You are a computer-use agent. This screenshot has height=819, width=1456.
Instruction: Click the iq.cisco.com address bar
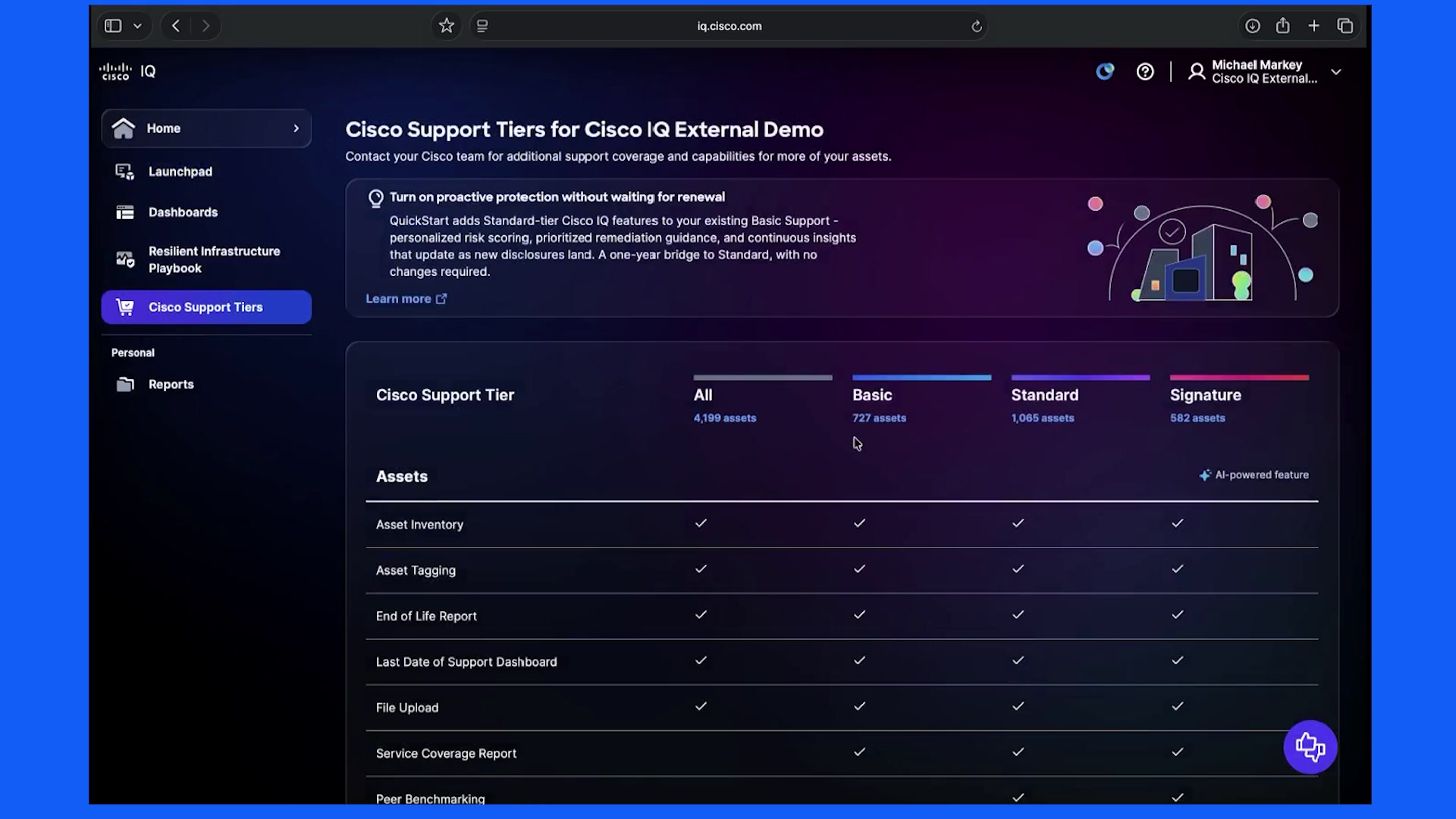pyautogui.click(x=729, y=26)
